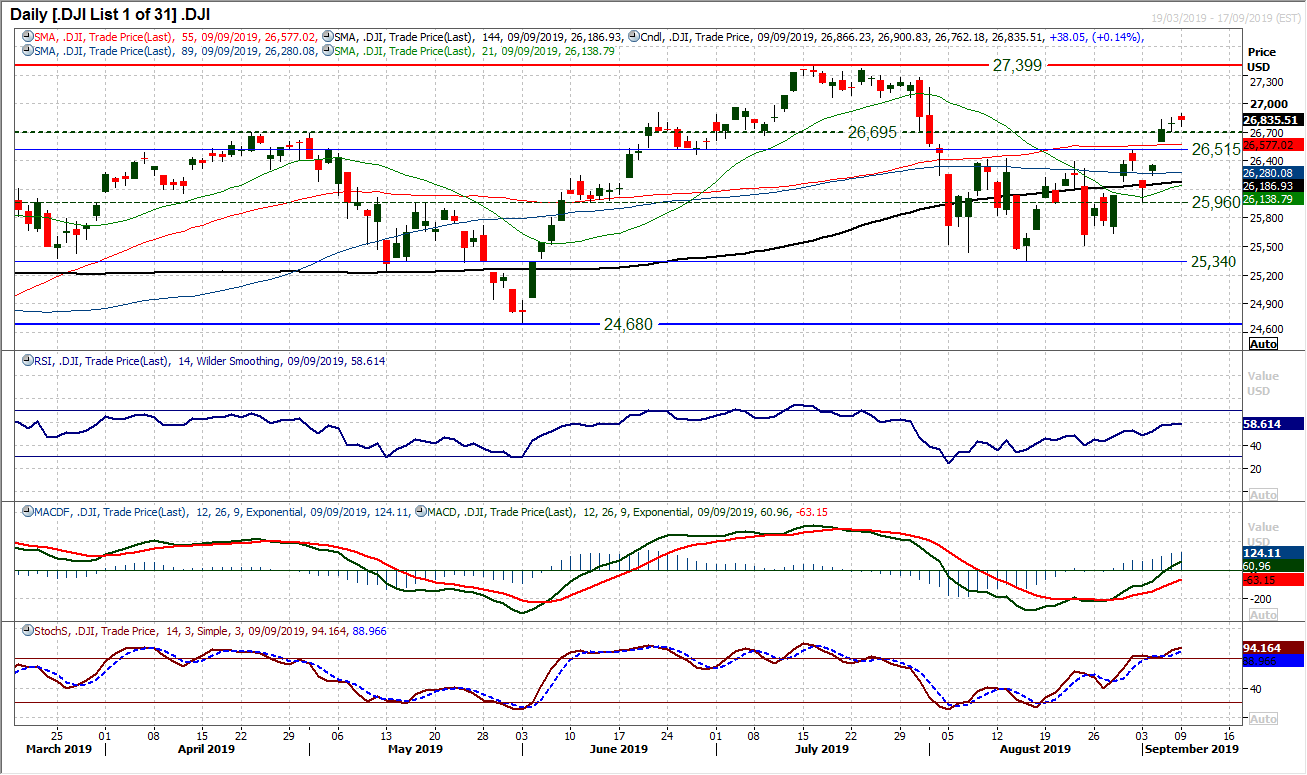
Task: Toggle the Auto scale button on RSI panel
Action: click(x=1263, y=495)
